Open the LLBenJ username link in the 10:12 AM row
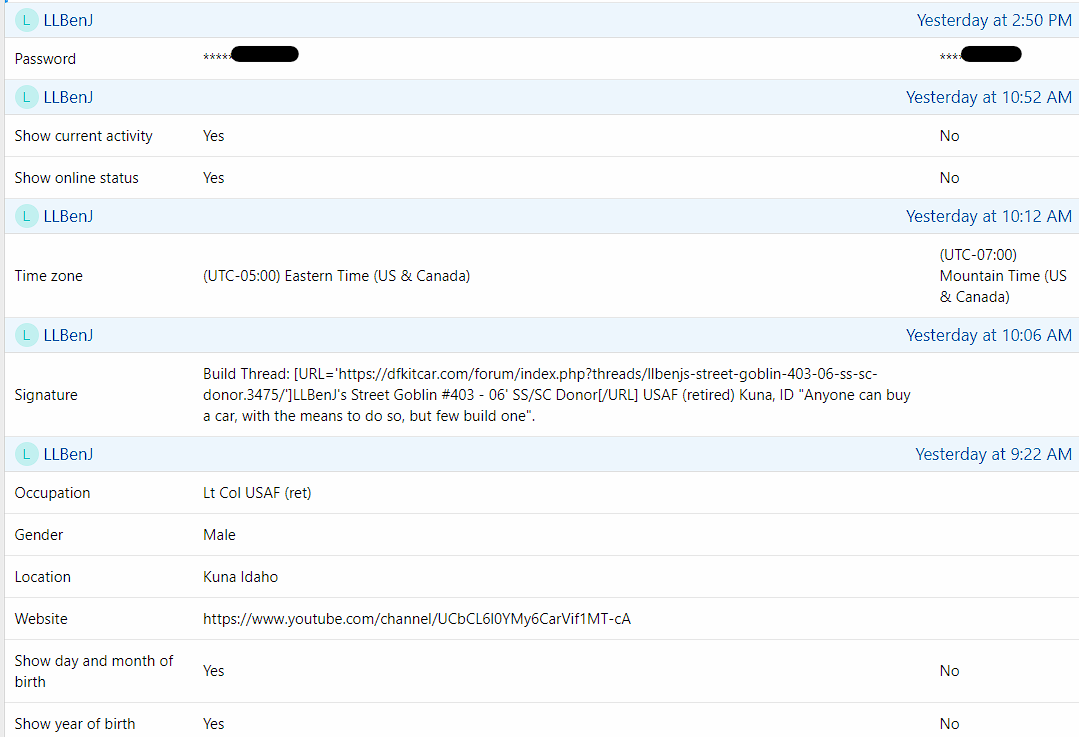The image size is (1079, 737). pyautogui.click(x=68, y=216)
